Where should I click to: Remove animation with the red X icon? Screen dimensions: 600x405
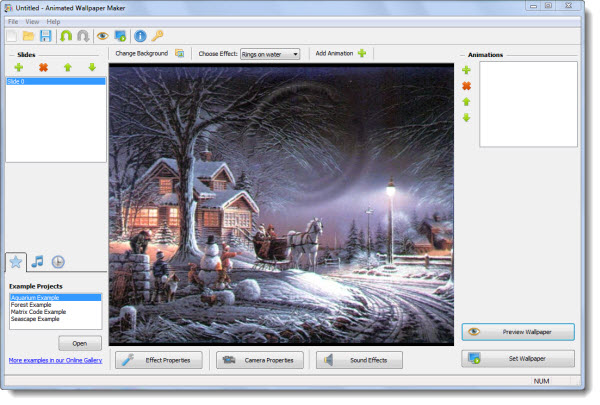466,86
